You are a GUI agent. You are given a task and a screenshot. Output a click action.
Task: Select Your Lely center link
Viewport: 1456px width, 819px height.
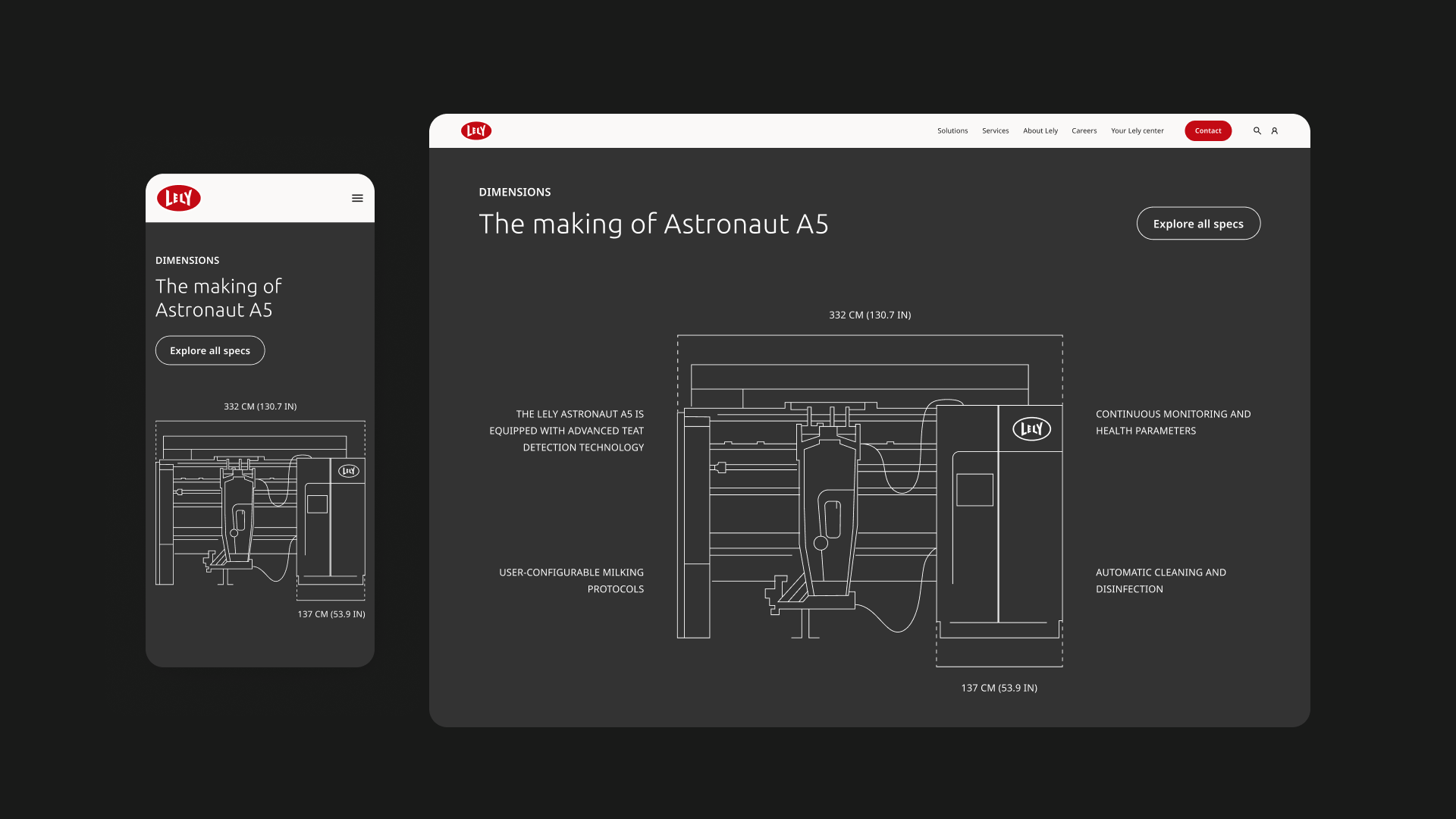[x=1137, y=131]
